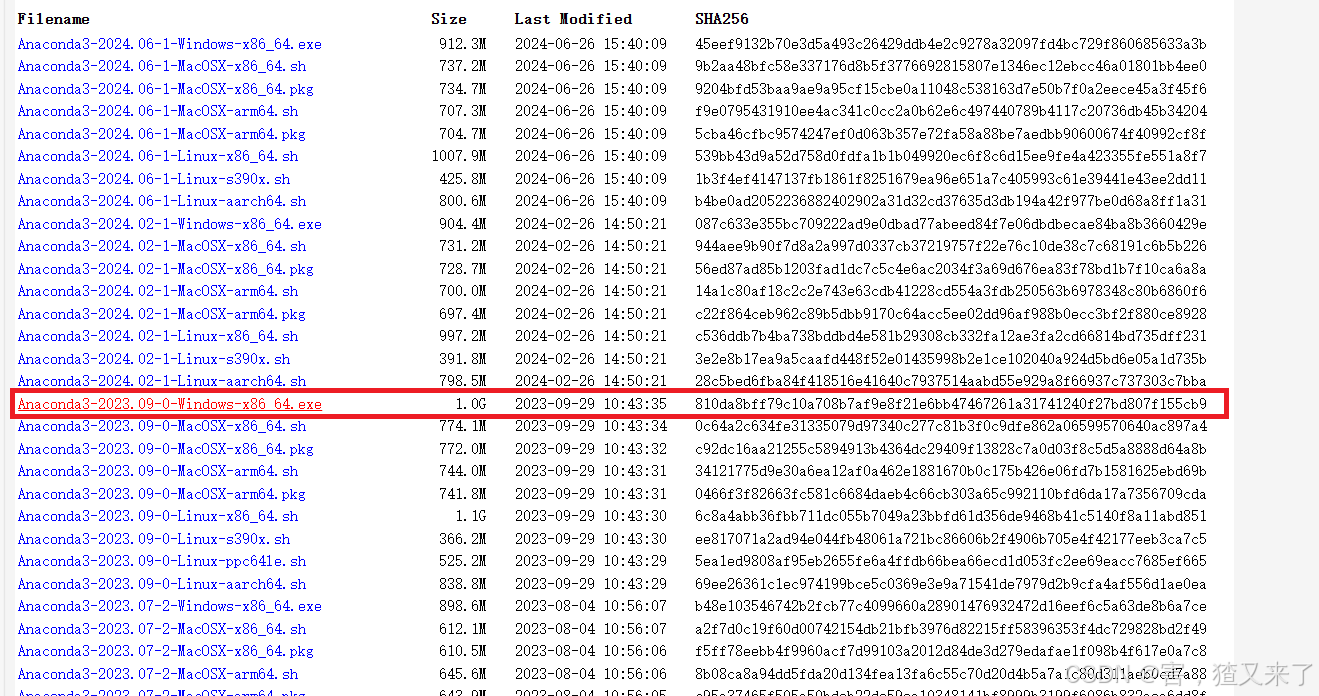Image resolution: width=1319 pixels, height=696 pixels.
Task: Click SHA256 hash starting with b48e103546742
Action: [x=951, y=606]
